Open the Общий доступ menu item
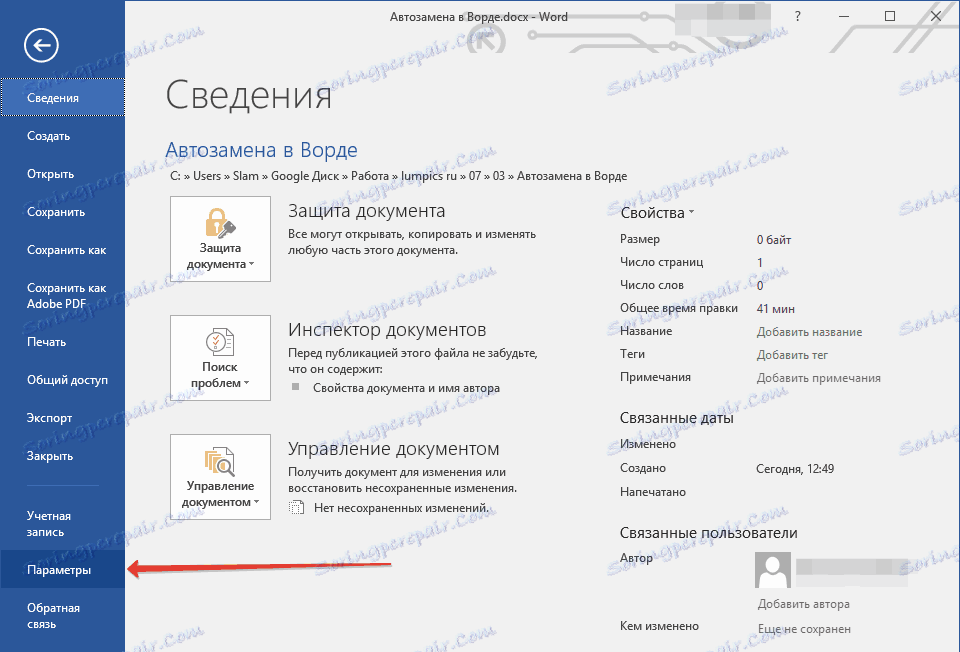This screenshot has width=960, height=652. tap(62, 380)
